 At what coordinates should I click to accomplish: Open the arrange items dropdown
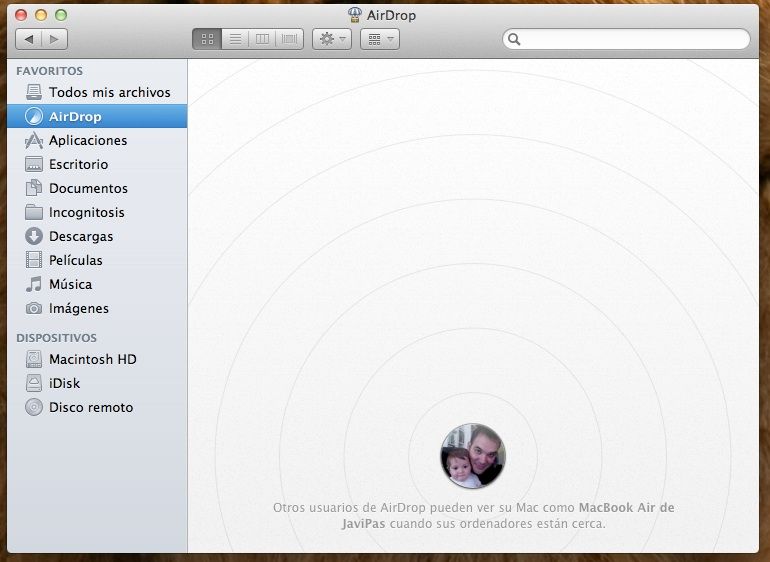(379, 39)
